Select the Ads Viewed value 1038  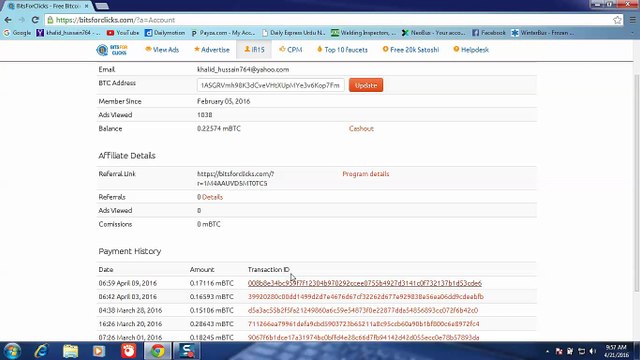pyautogui.click(x=204, y=115)
